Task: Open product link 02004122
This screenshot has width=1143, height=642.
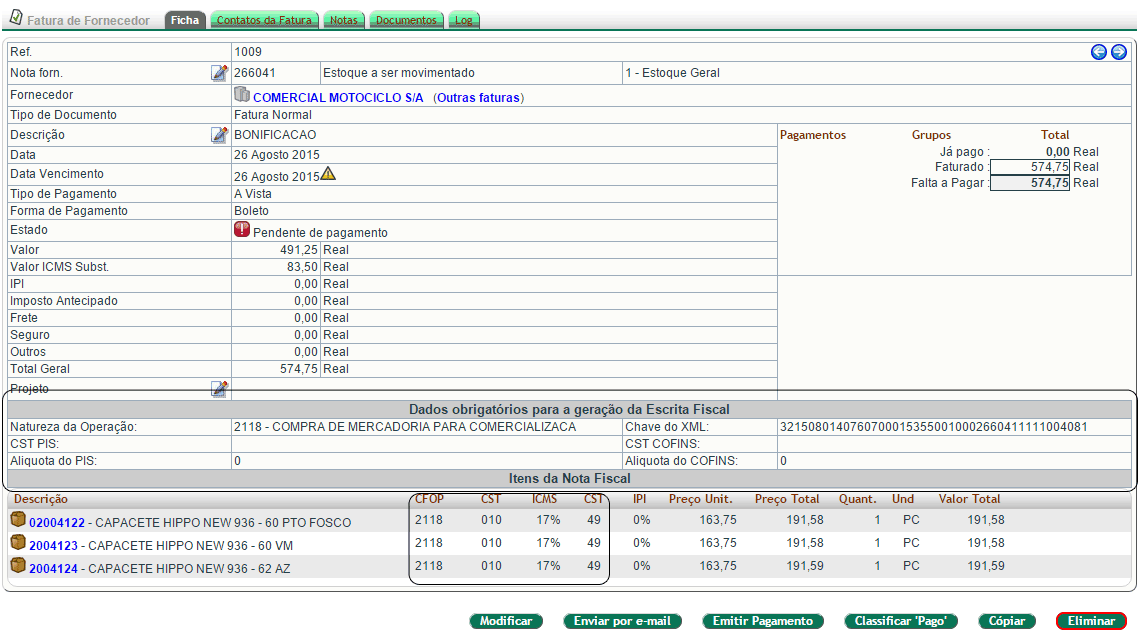Action: [x=57, y=522]
